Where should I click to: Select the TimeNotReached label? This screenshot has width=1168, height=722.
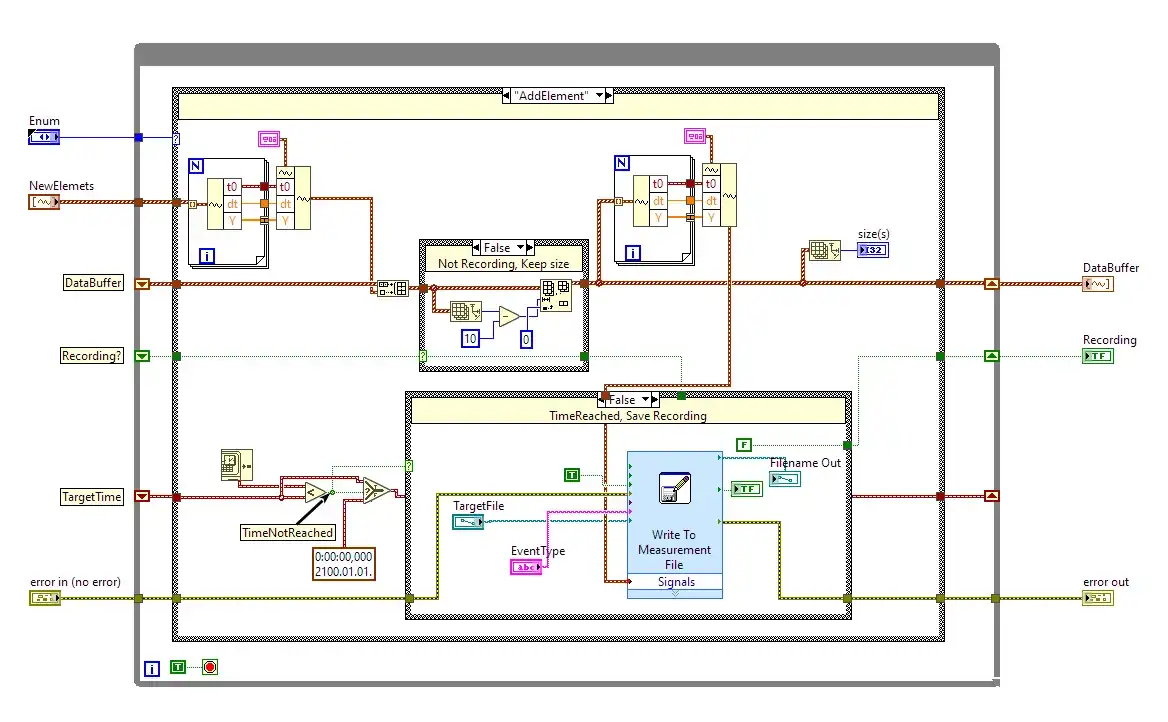288,533
